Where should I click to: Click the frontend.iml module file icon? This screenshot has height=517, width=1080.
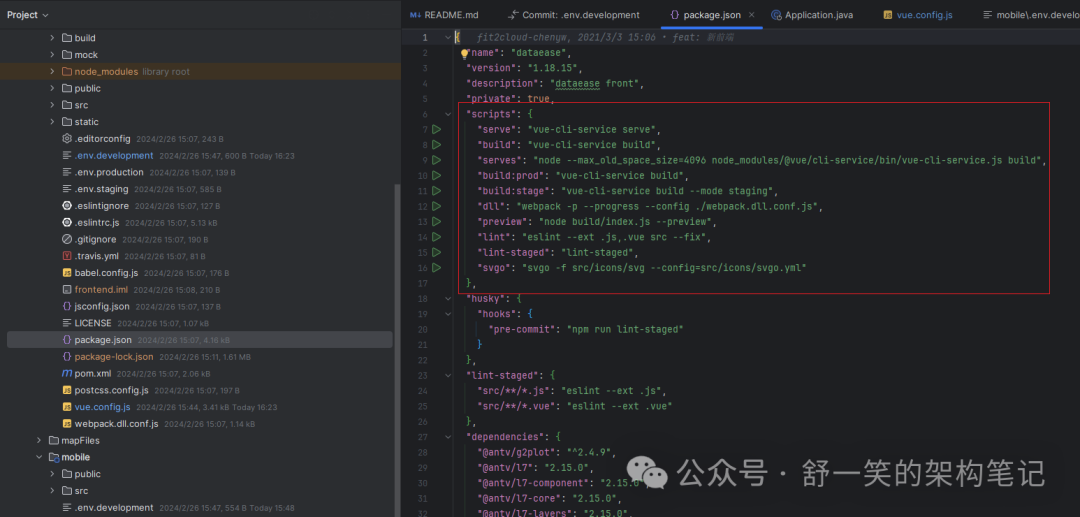(x=67, y=289)
